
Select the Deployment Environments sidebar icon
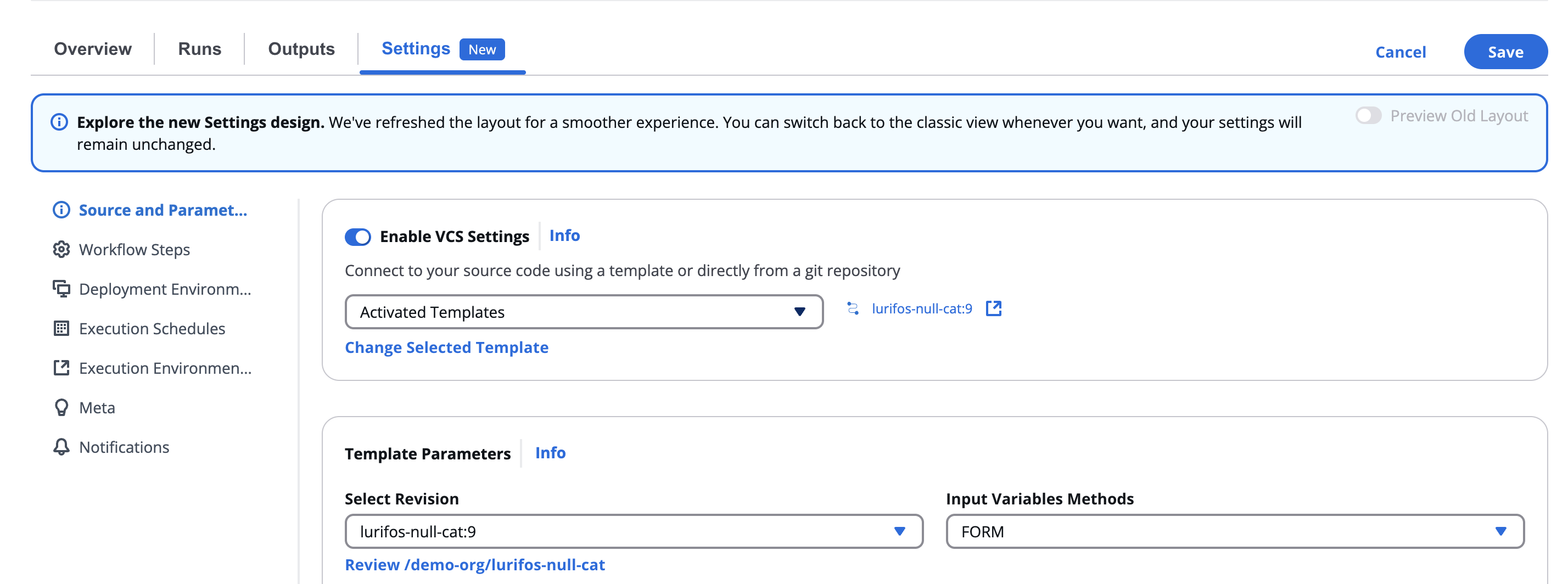(61, 289)
